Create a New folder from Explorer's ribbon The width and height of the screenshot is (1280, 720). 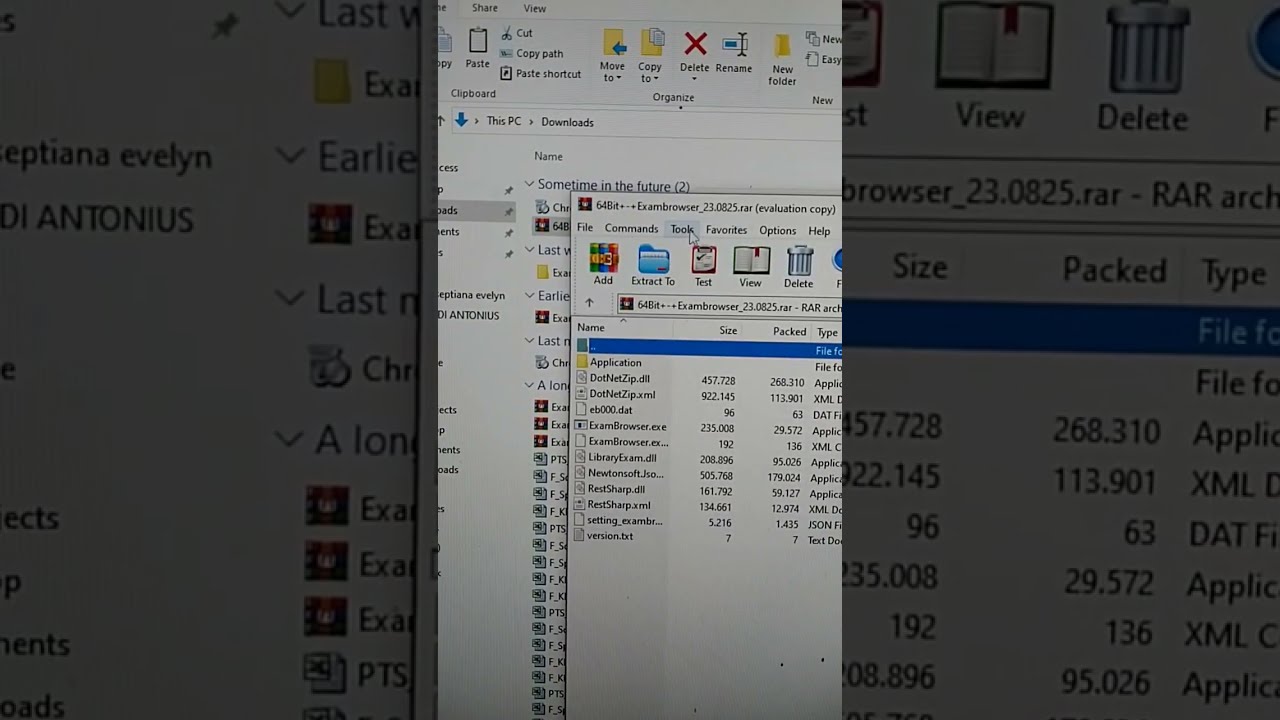[x=782, y=59]
